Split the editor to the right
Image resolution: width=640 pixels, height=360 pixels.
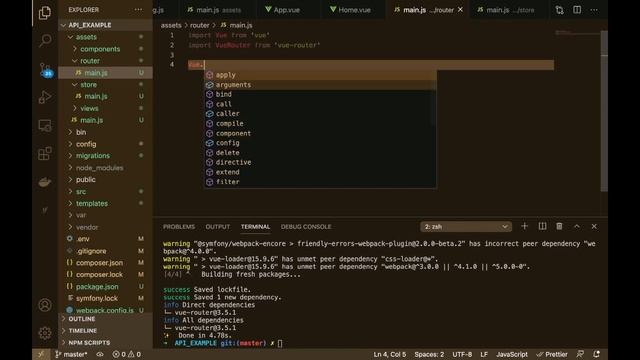577,10
